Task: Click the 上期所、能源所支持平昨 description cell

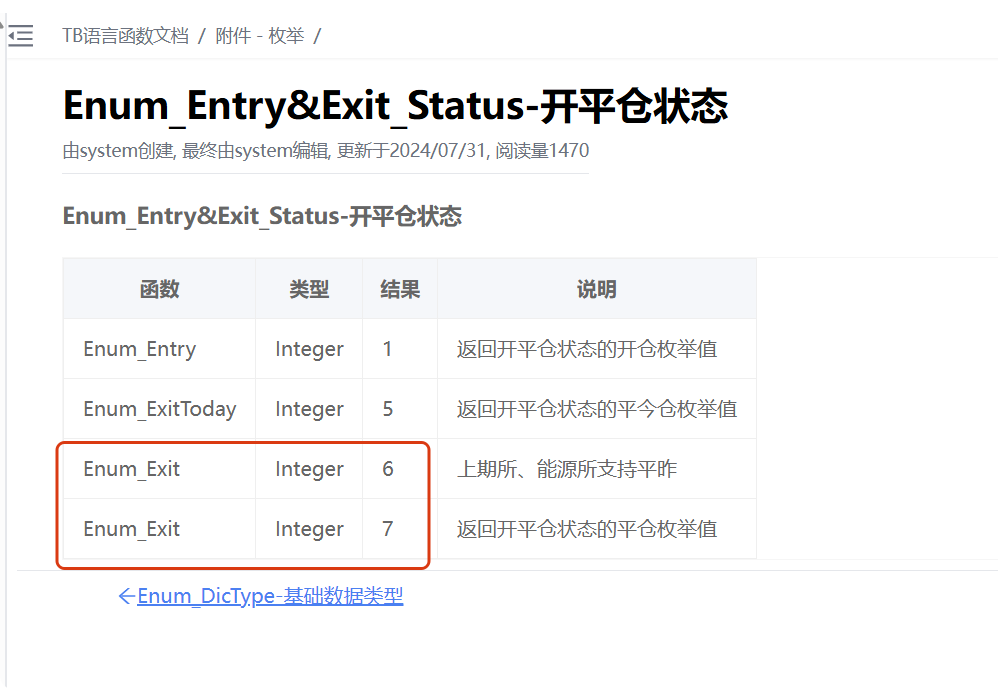Action: [567, 469]
